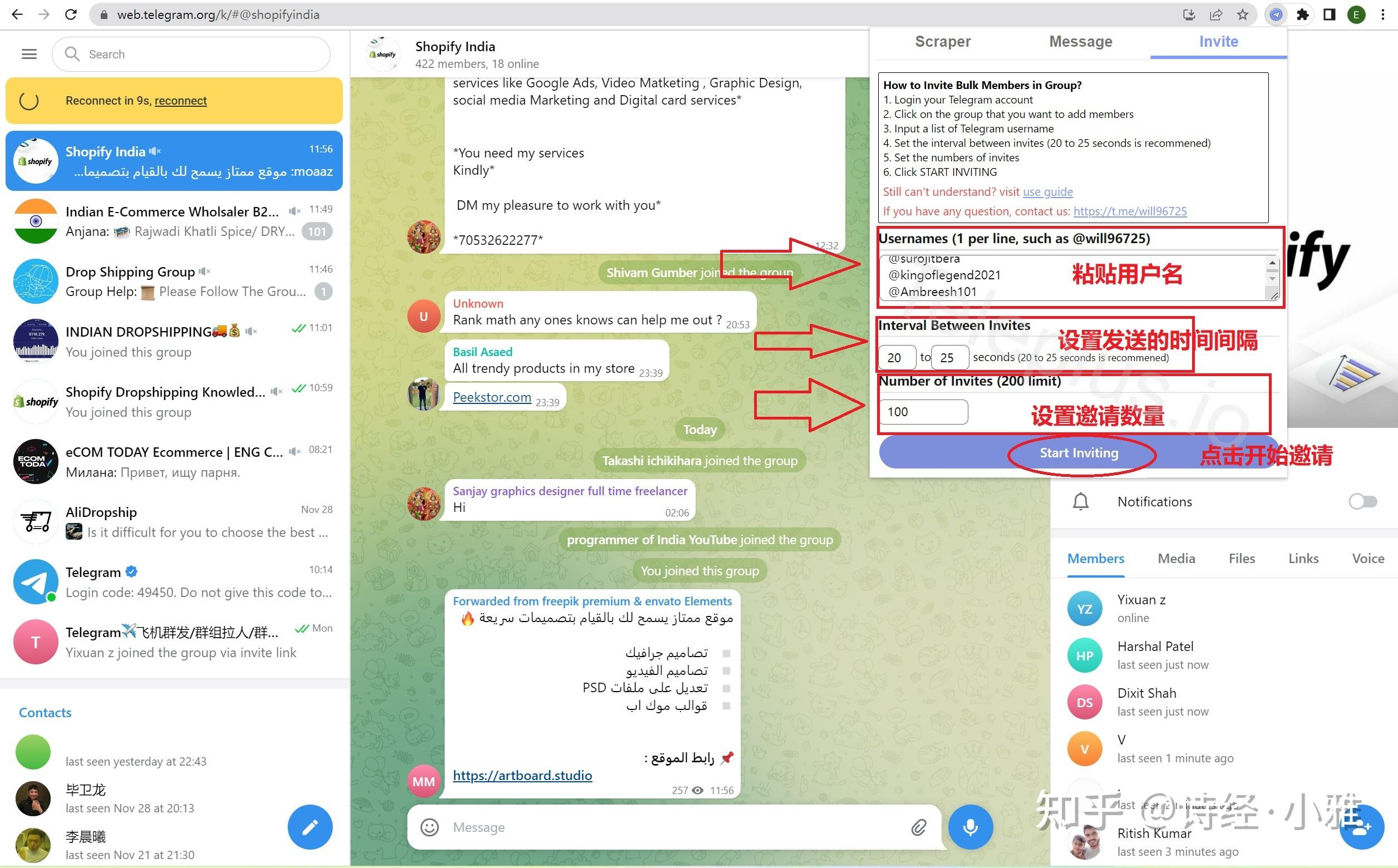Select the Members tab in sidebar
The height and width of the screenshot is (868, 1398).
[x=1097, y=558]
